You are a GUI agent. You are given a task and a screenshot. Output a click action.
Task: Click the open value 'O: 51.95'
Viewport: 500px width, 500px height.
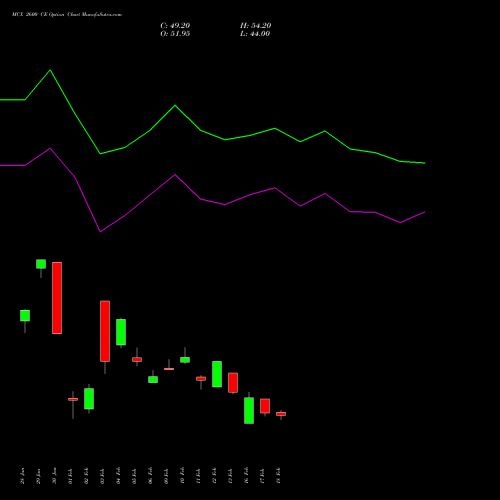(x=175, y=34)
